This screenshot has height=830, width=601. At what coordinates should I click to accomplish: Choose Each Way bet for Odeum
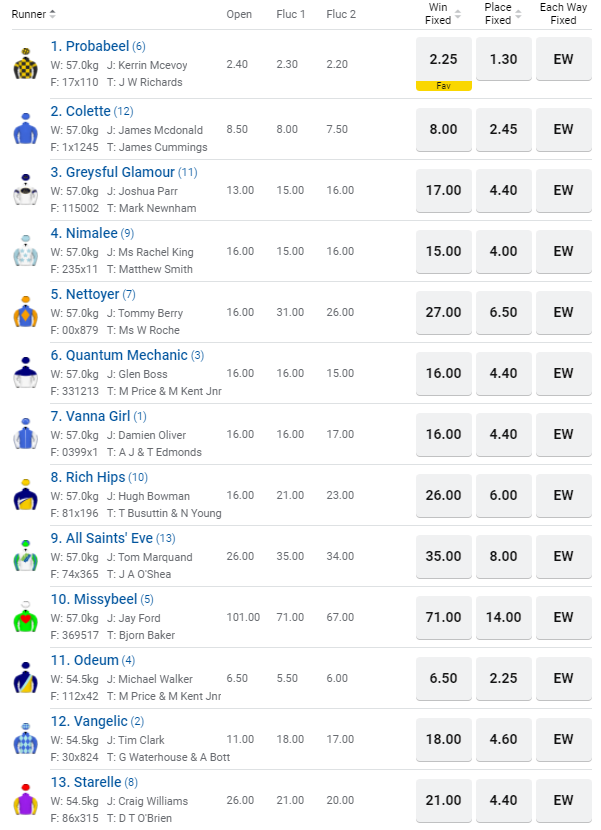coord(563,678)
